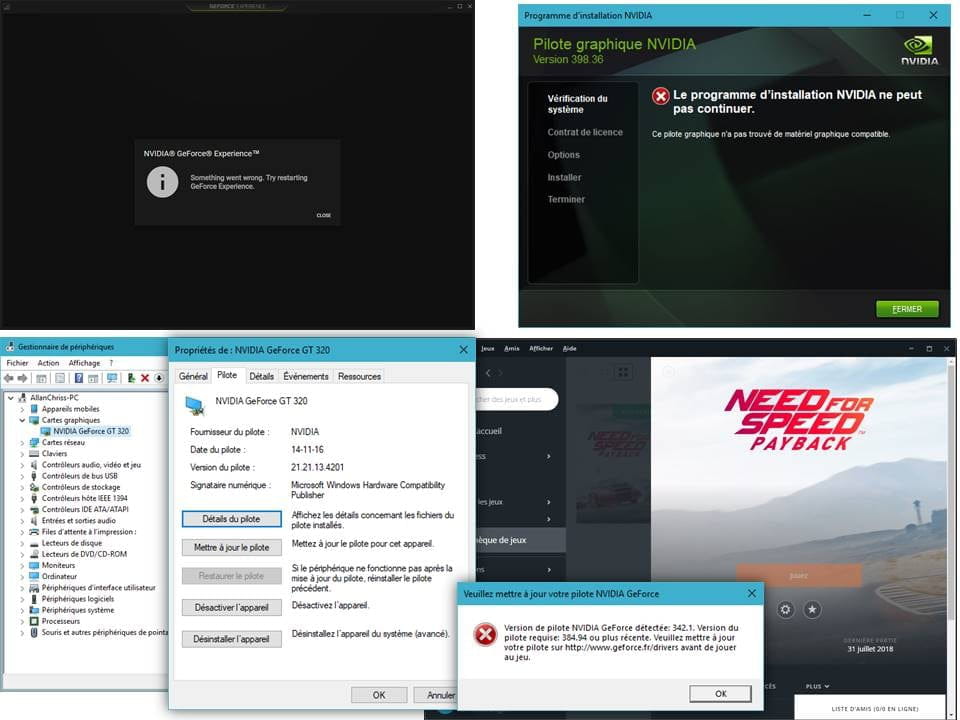Open the Fichier menu in Device Manager
This screenshot has width=960, height=720.
[17, 363]
